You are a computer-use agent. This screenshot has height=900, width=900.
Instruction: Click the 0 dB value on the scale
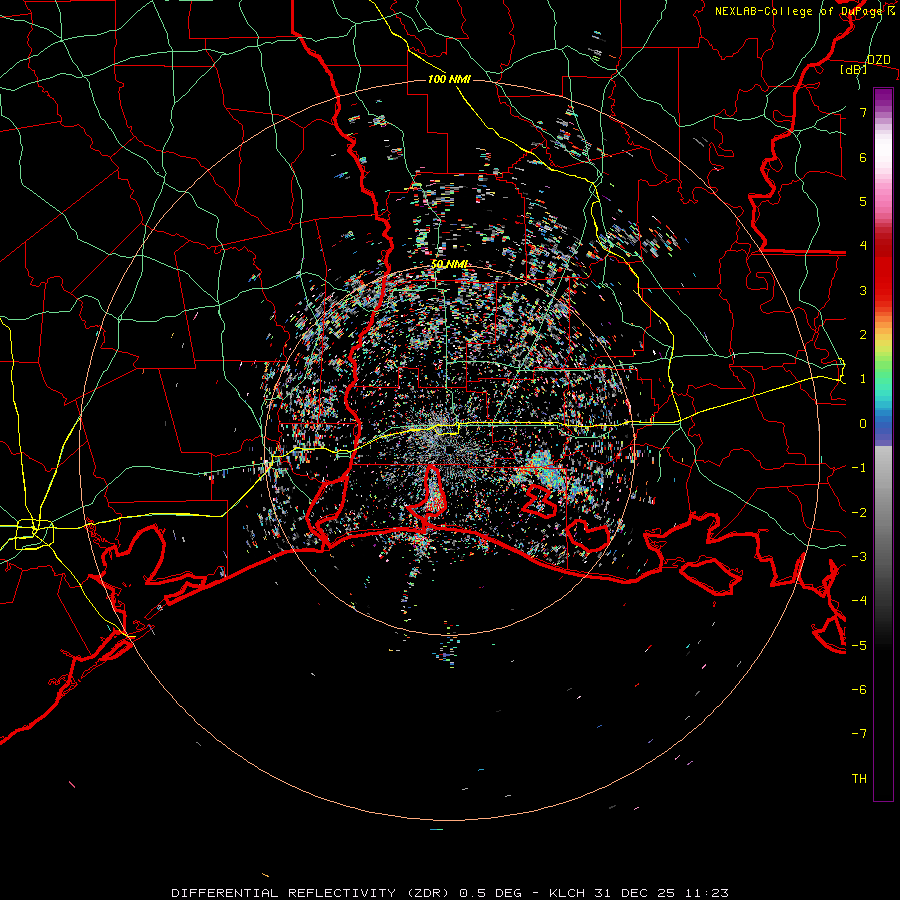(x=863, y=424)
